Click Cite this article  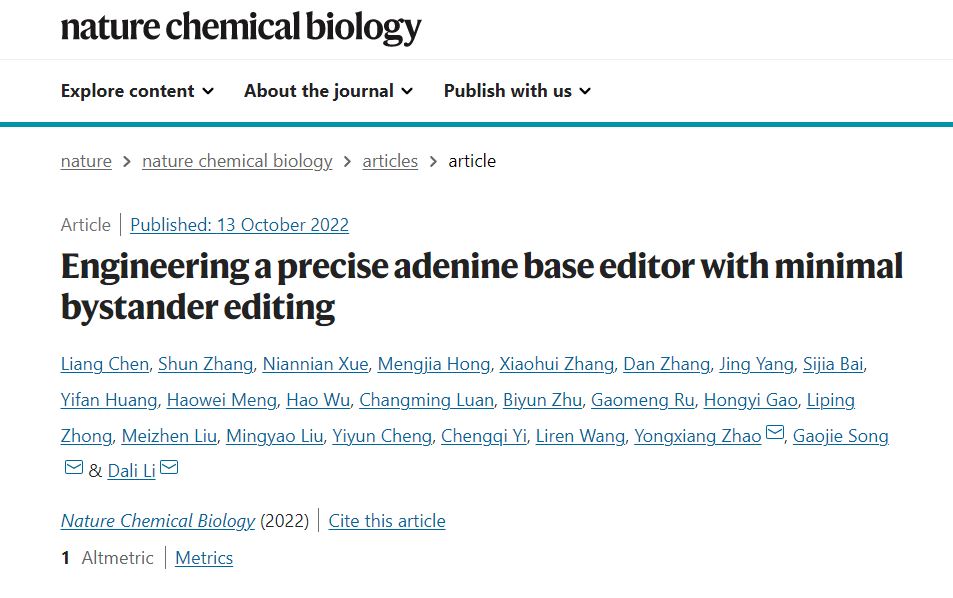(387, 521)
